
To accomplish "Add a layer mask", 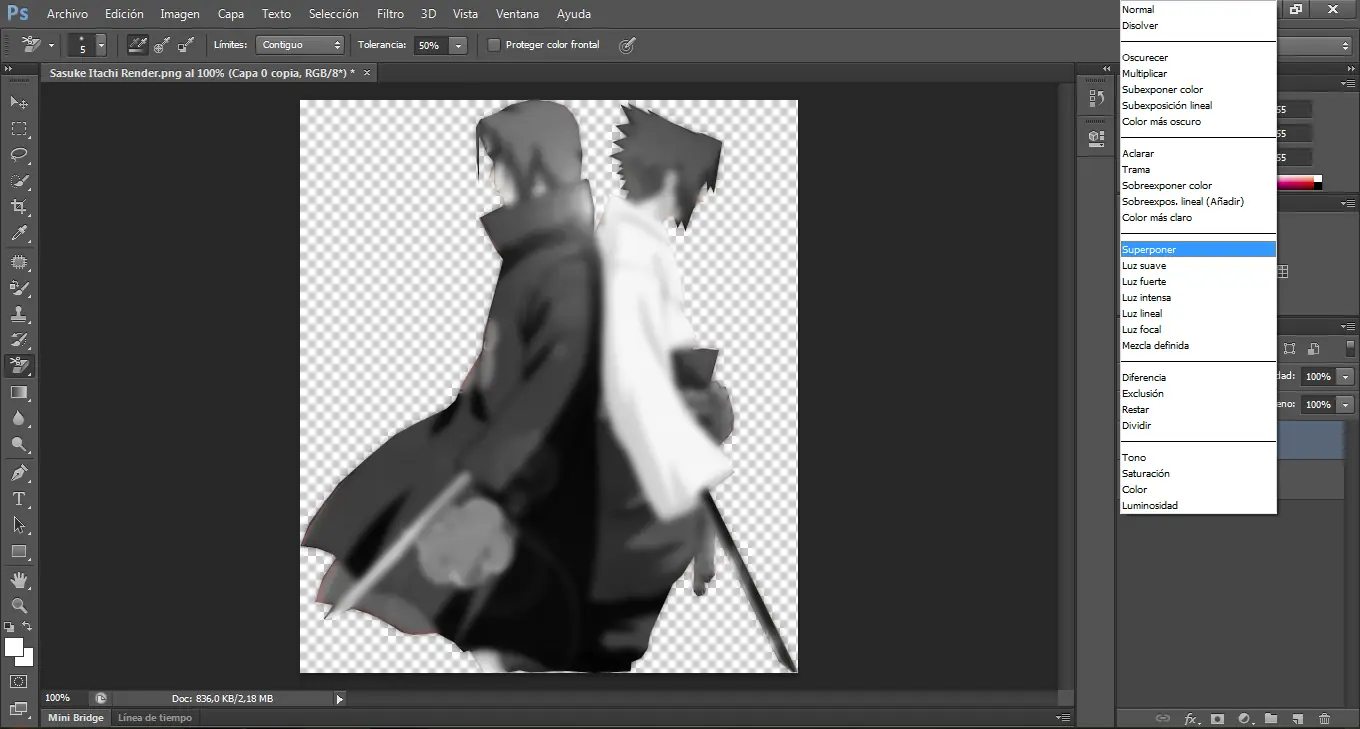I will point(1217,718).
